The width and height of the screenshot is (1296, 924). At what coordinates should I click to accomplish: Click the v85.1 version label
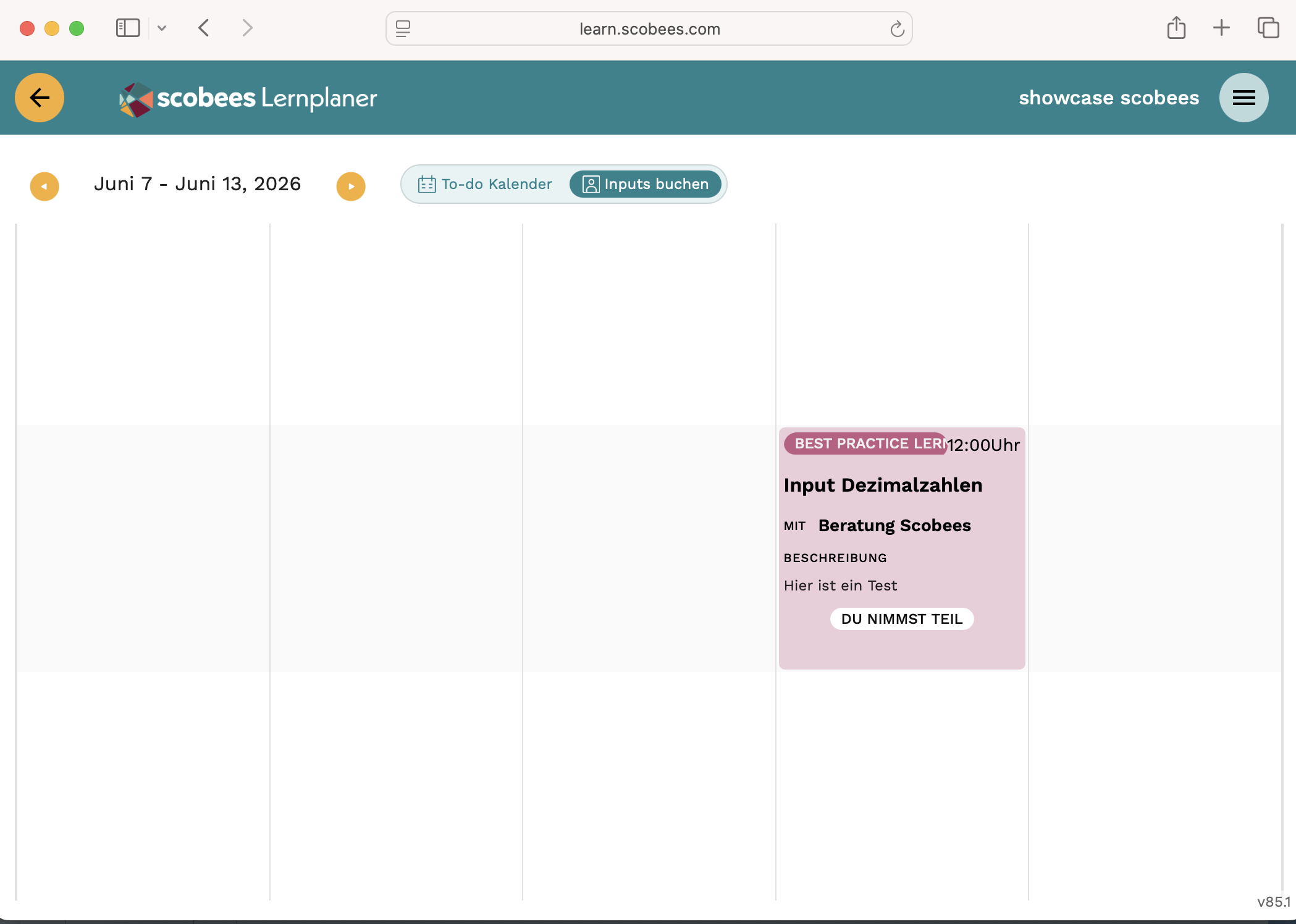click(x=1274, y=902)
